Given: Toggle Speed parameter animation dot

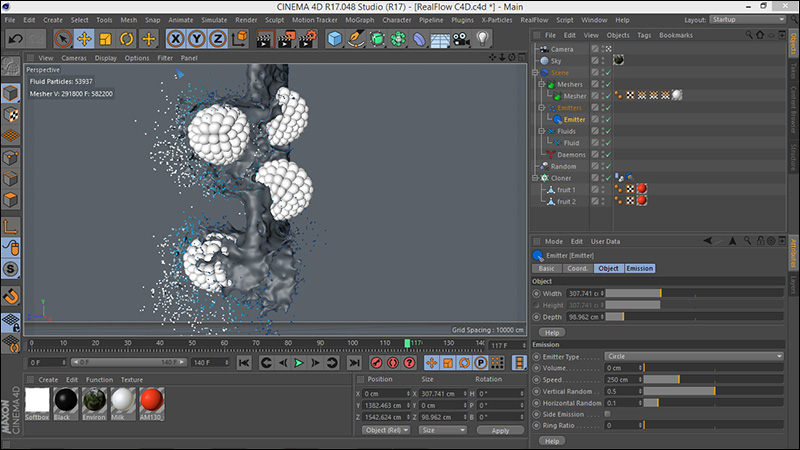Looking at the screenshot, I should pyautogui.click(x=536, y=380).
